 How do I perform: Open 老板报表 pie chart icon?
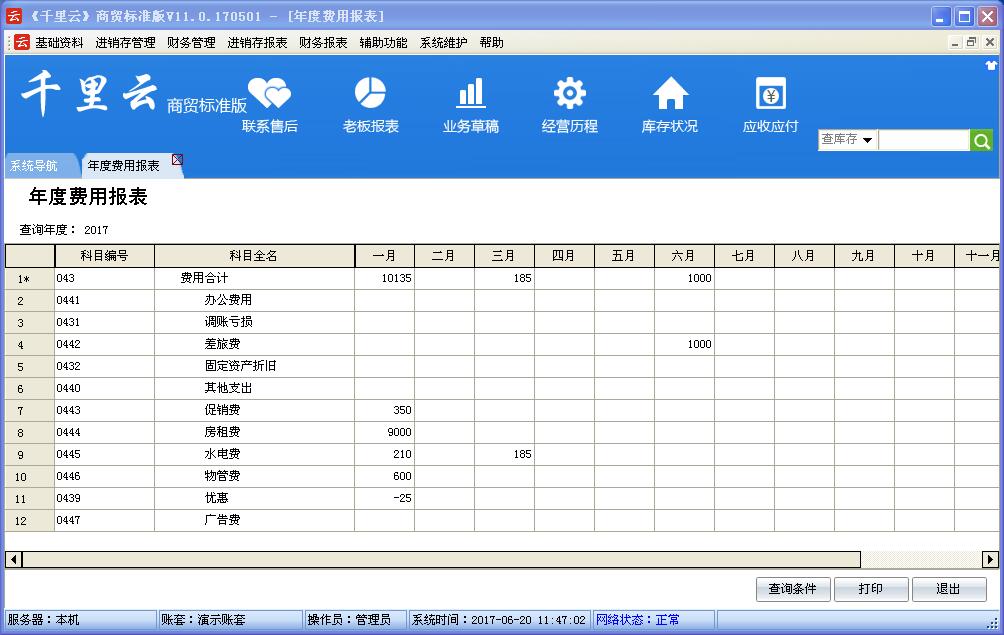click(x=370, y=93)
